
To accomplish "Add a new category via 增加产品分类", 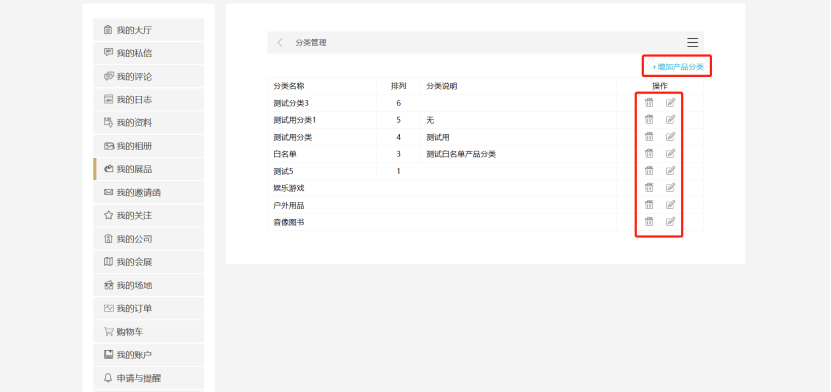I will [678, 67].
